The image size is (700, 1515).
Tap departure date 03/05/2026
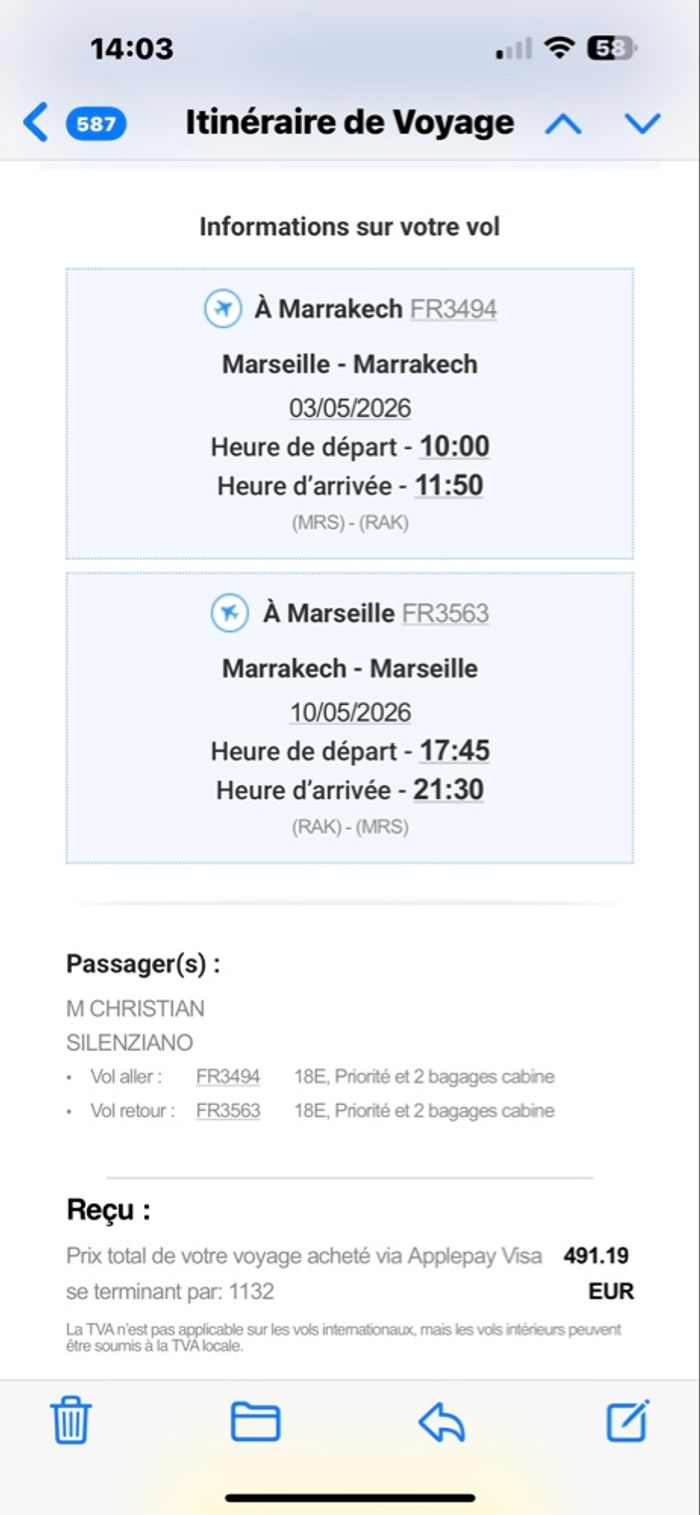[350, 408]
